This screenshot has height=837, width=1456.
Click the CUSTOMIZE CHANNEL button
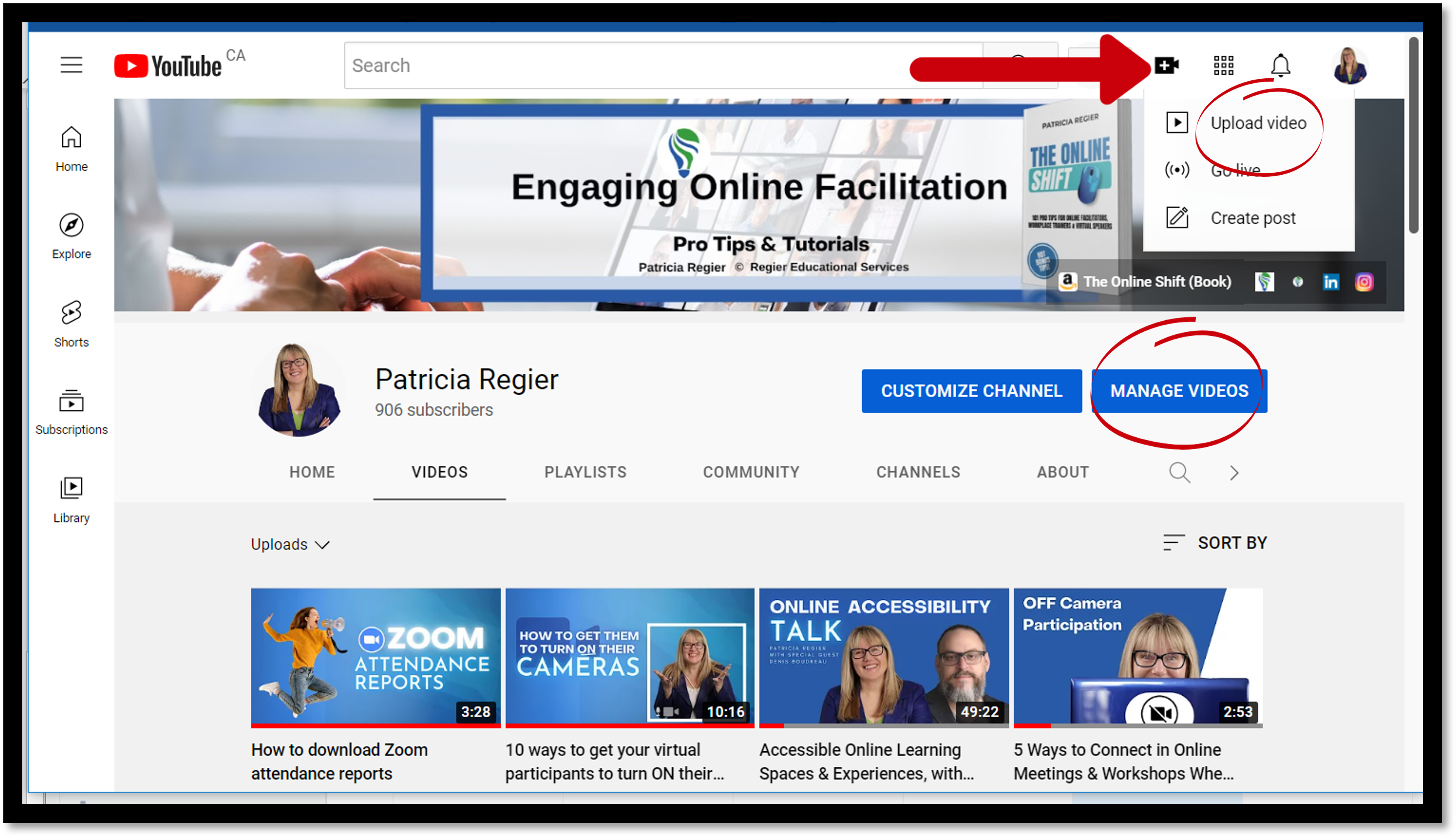click(971, 391)
